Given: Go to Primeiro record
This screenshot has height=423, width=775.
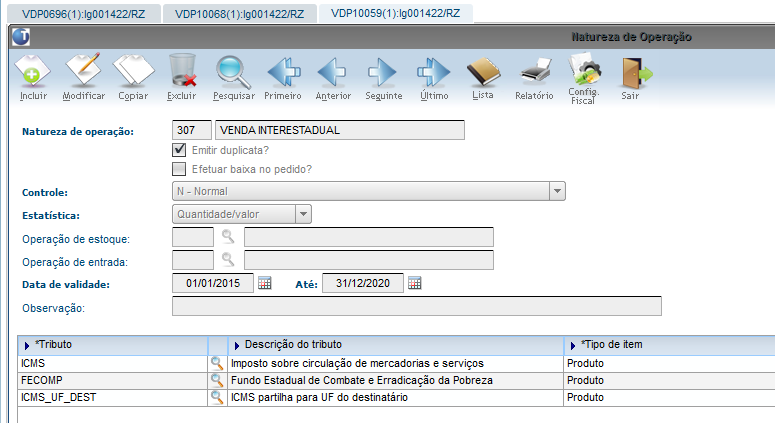Looking at the screenshot, I should pos(284,72).
